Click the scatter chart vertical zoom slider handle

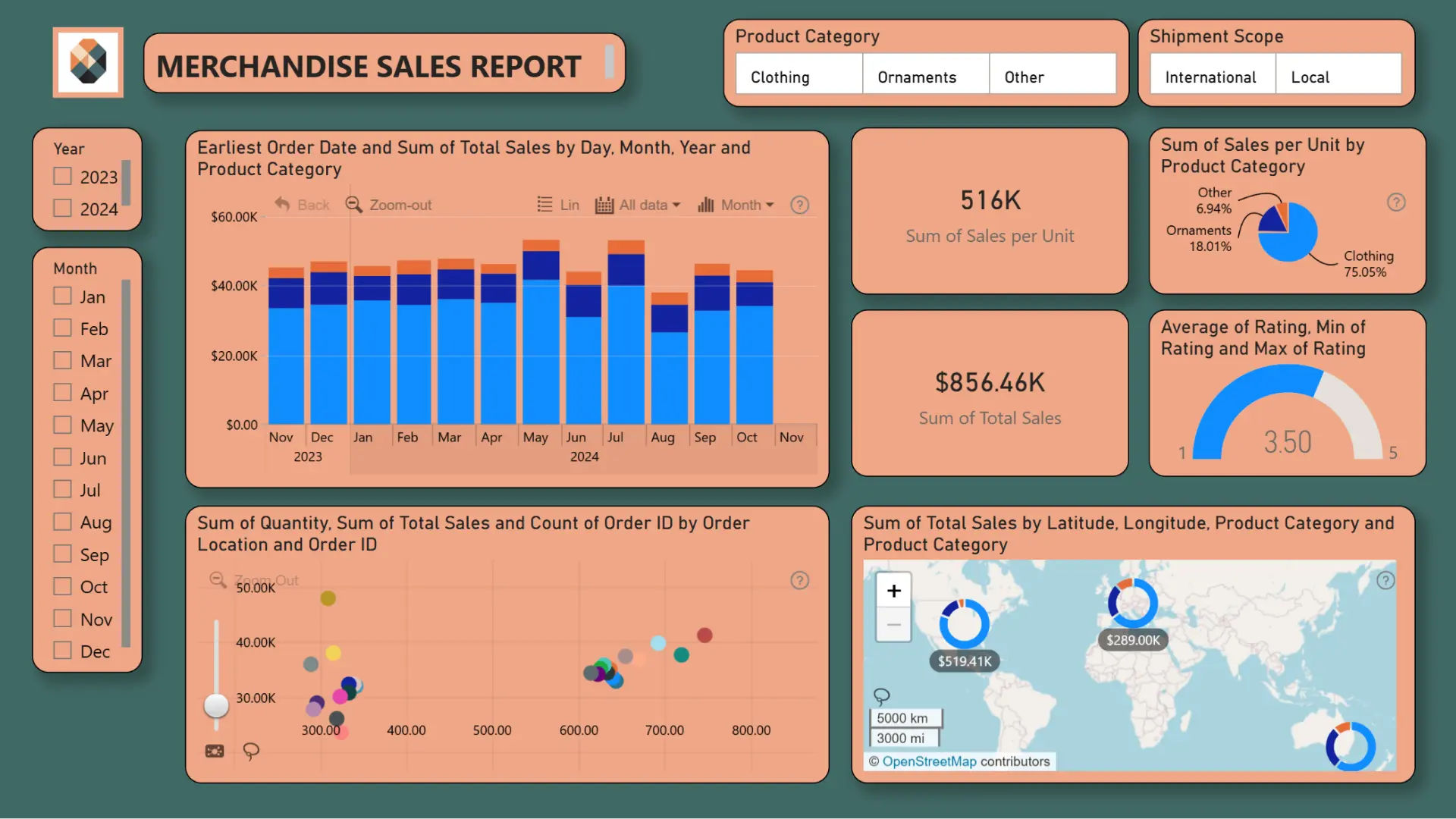(x=216, y=705)
